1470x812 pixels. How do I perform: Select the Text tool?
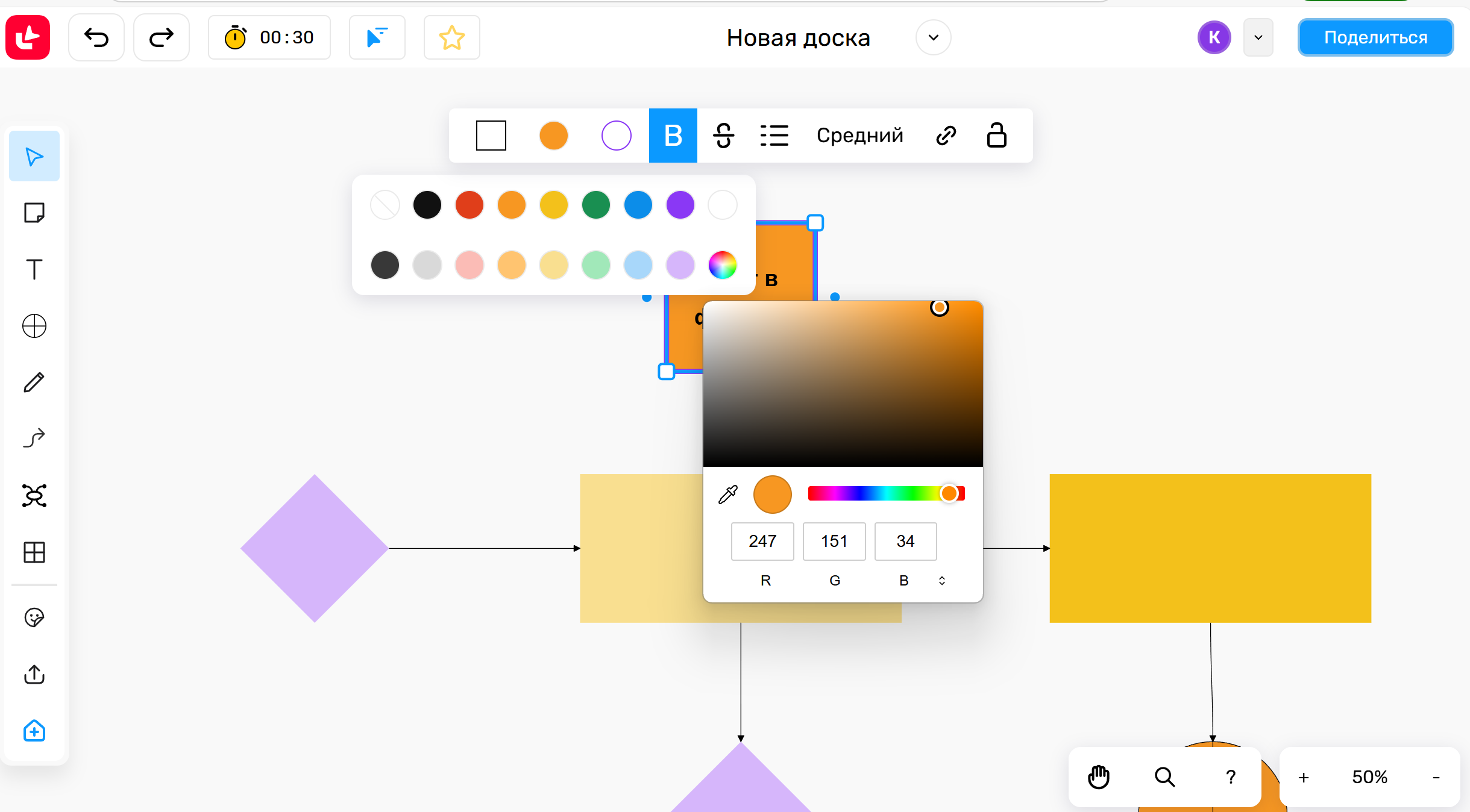click(x=34, y=269)
